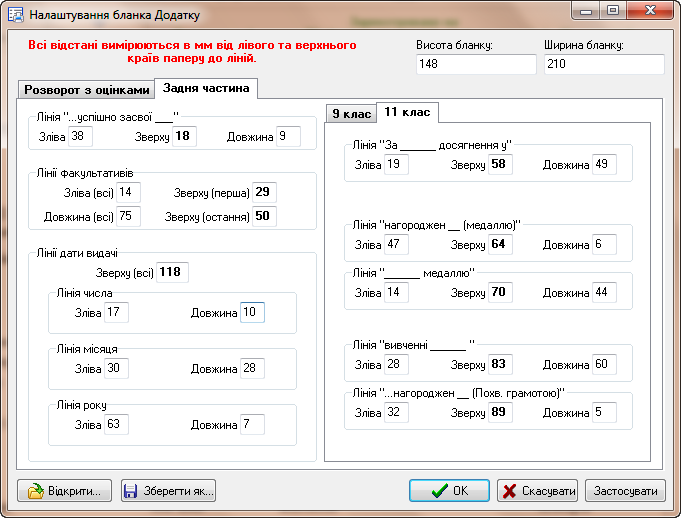681x518 pixels.
Task: Click the Ширина бланку input field
Action: [604, 64]
